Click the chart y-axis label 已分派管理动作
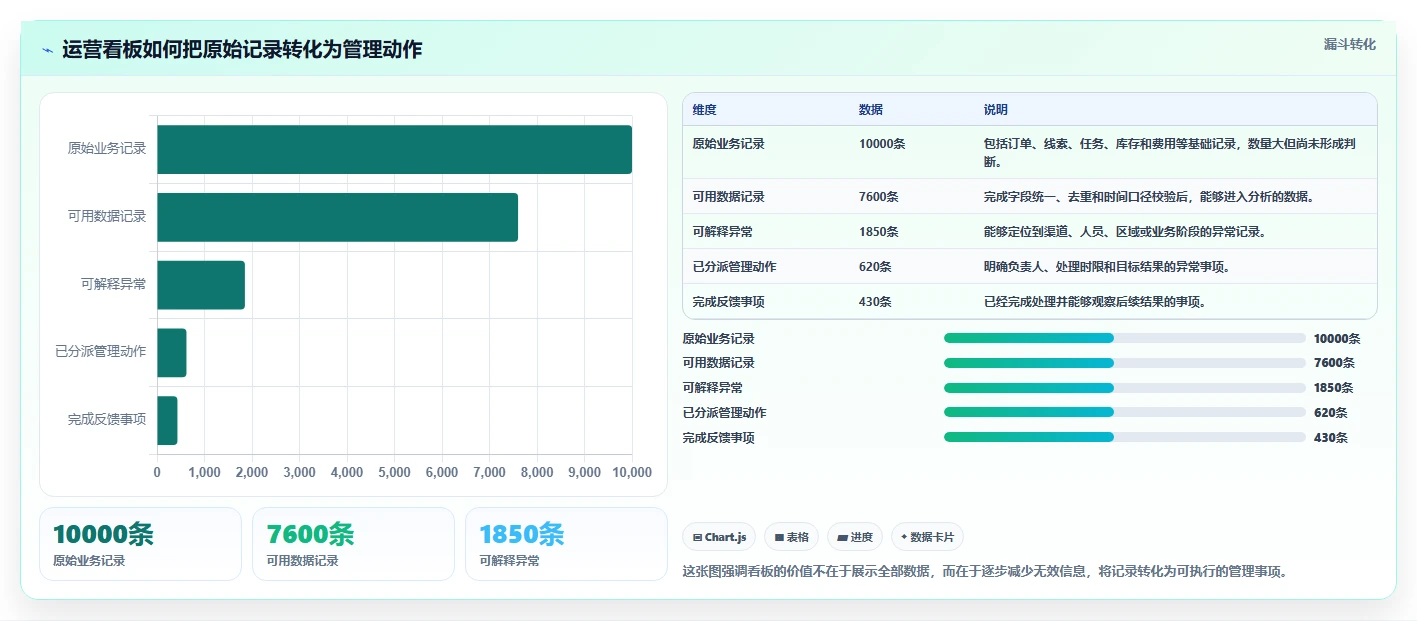1417x621 pixels. [x=101, y=352]
